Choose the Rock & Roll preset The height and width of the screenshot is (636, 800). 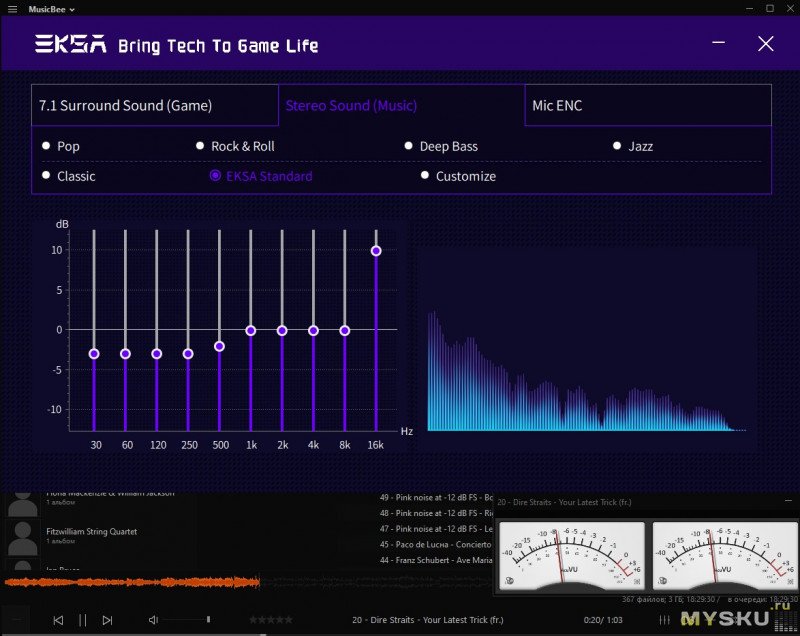click(x=201, y=146)
